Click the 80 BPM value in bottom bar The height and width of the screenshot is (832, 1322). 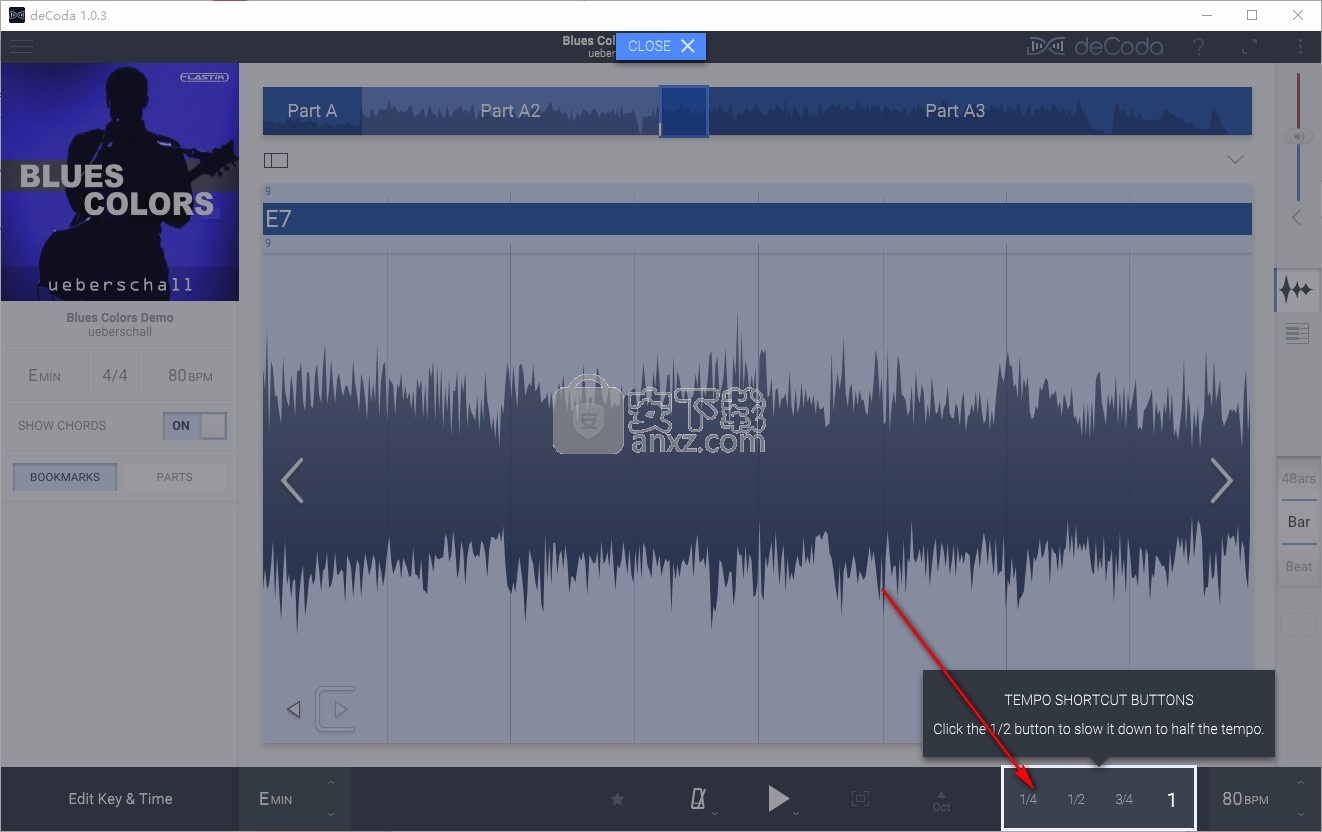tap(1245, 799)
